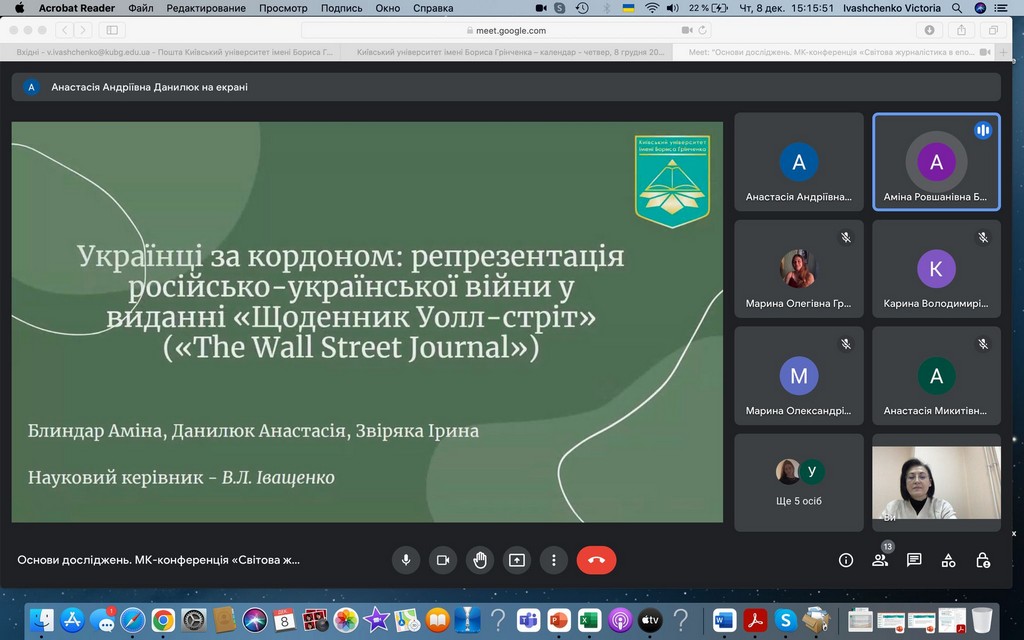This screenshot has height=640, width=1024.
Task: Open the chat panel
Action: (x=914, y=560)
